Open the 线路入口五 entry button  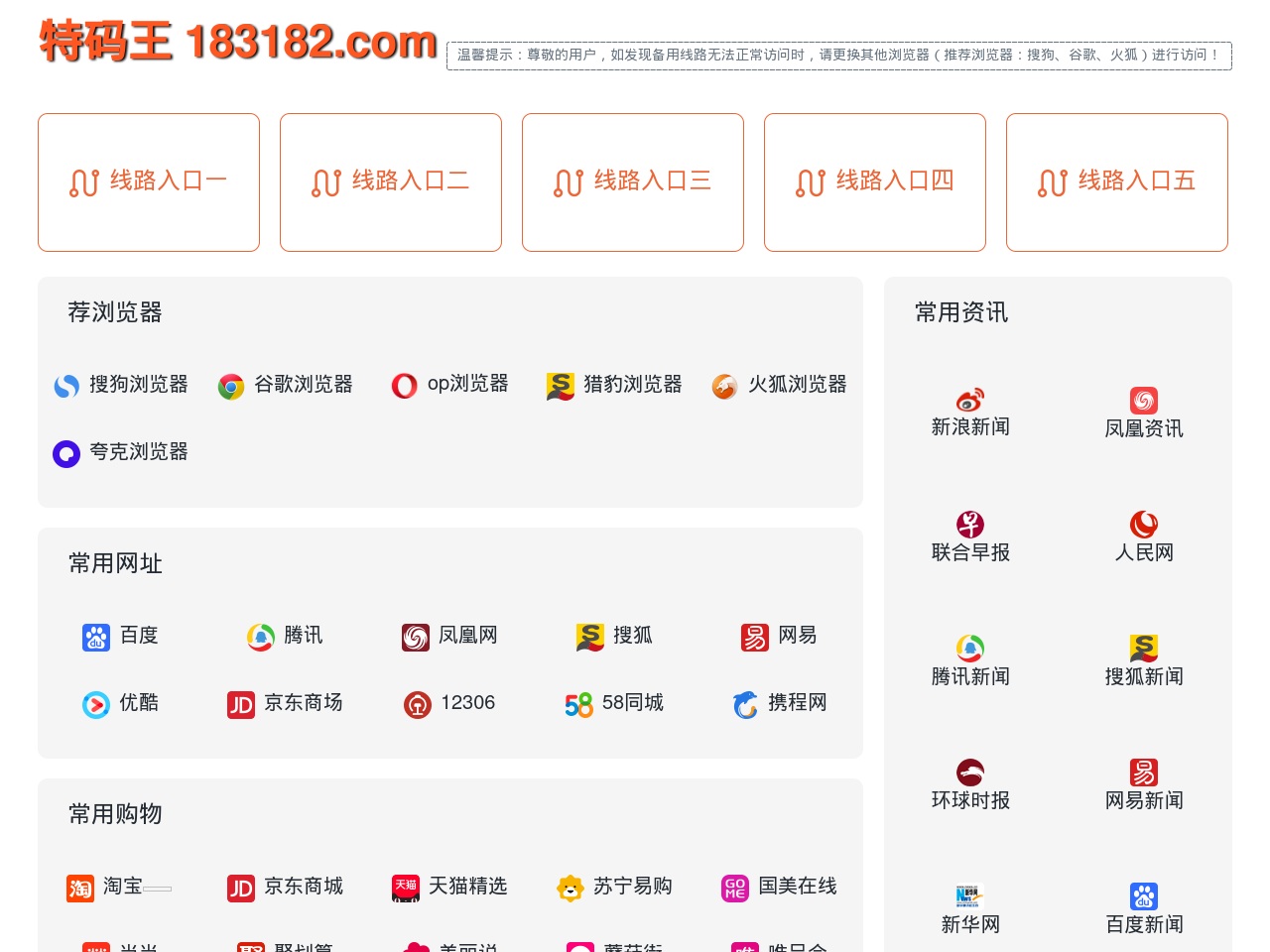pyautogui.click(x=1117, y=182)
